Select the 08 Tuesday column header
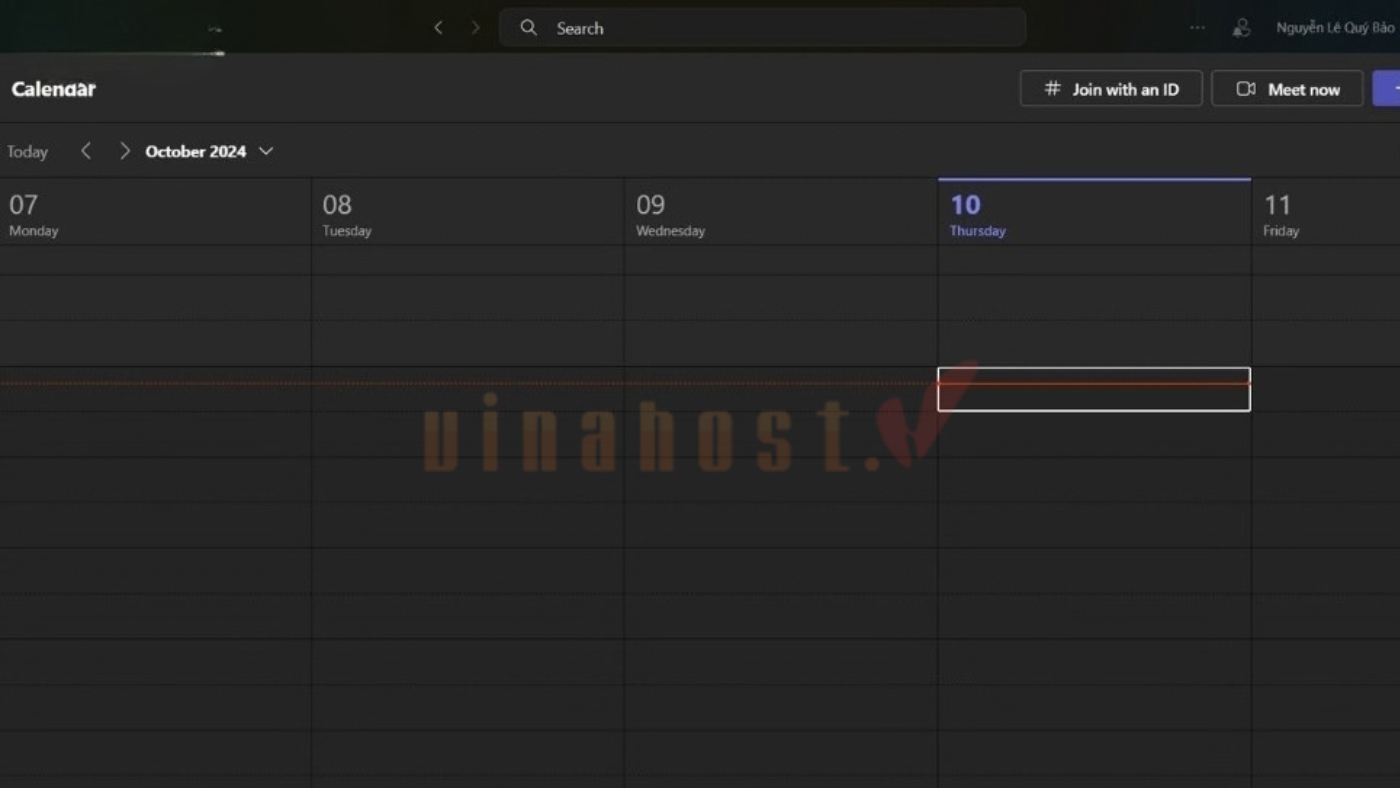The height and width of the screenshot is (788, 1400). (468, 212)
